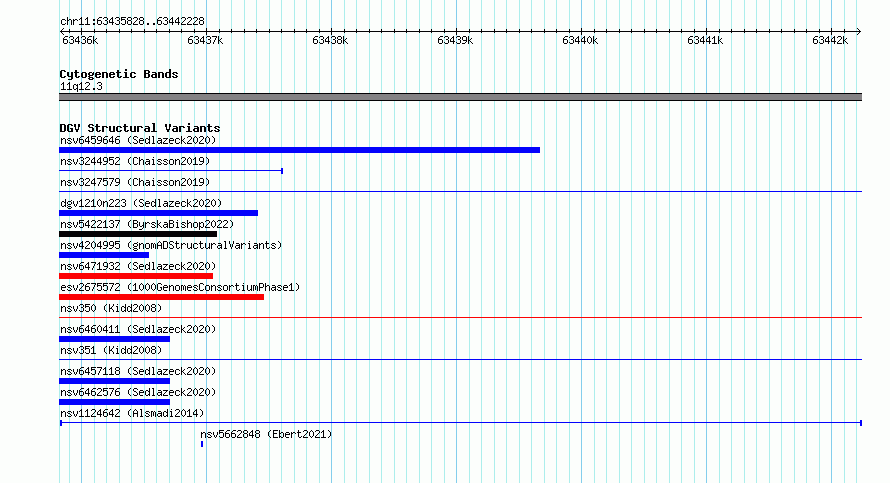The height and width of the screenshot is (483, 890).
Task: Click the dgv1210n223 (Sedlazeck2020) label
Action: point(141,203)
